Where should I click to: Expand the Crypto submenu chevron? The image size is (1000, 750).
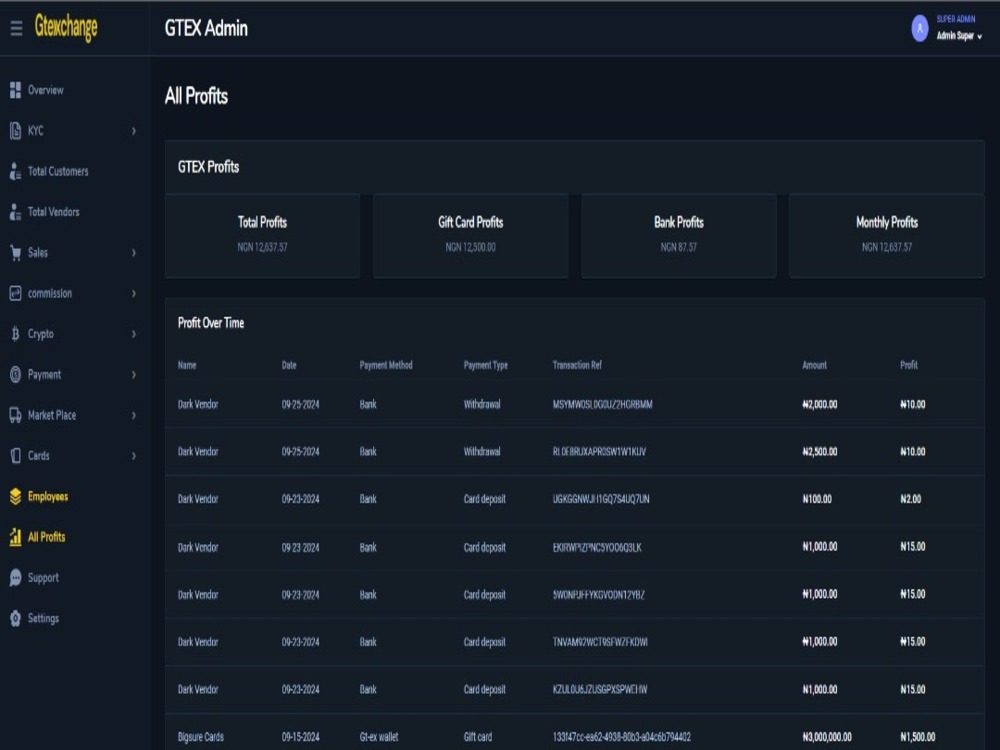(x=133, y=334)
